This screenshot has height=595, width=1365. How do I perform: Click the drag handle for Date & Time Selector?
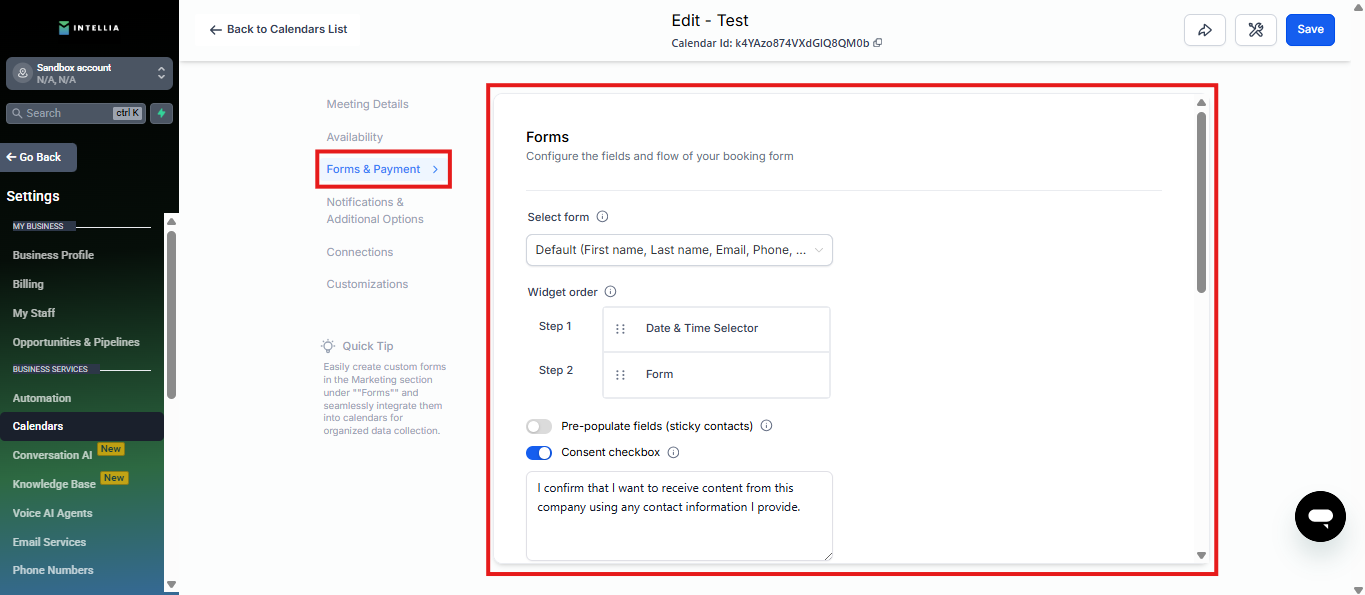click(x=621, y=329)
